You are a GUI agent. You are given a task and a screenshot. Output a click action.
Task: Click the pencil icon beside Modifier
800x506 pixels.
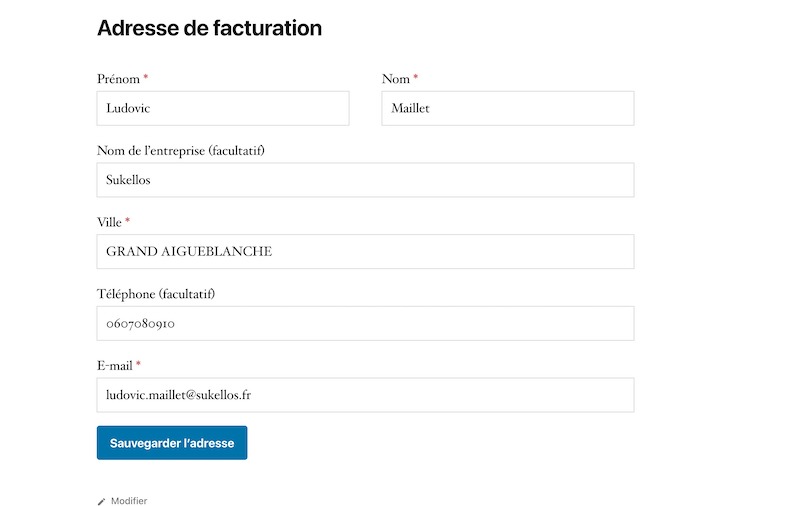(x=101, y=501)
